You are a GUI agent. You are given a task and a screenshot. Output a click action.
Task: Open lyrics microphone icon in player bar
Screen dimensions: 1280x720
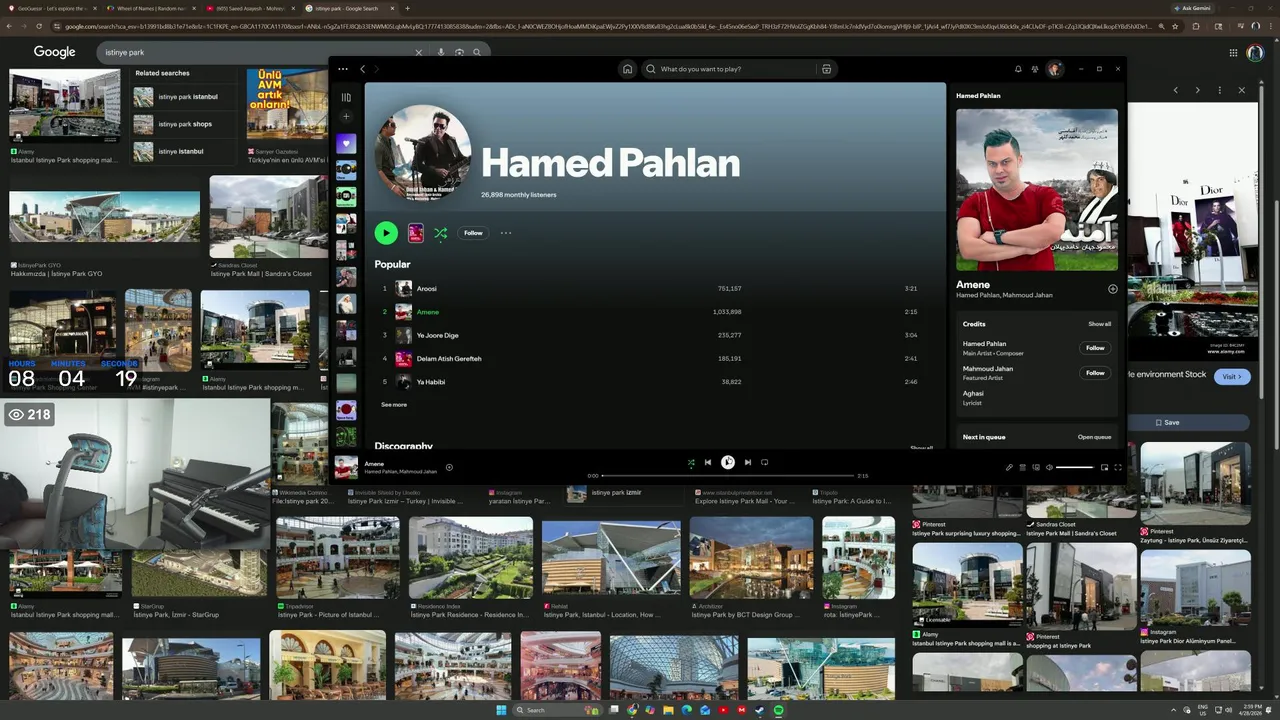(1009, 467)
